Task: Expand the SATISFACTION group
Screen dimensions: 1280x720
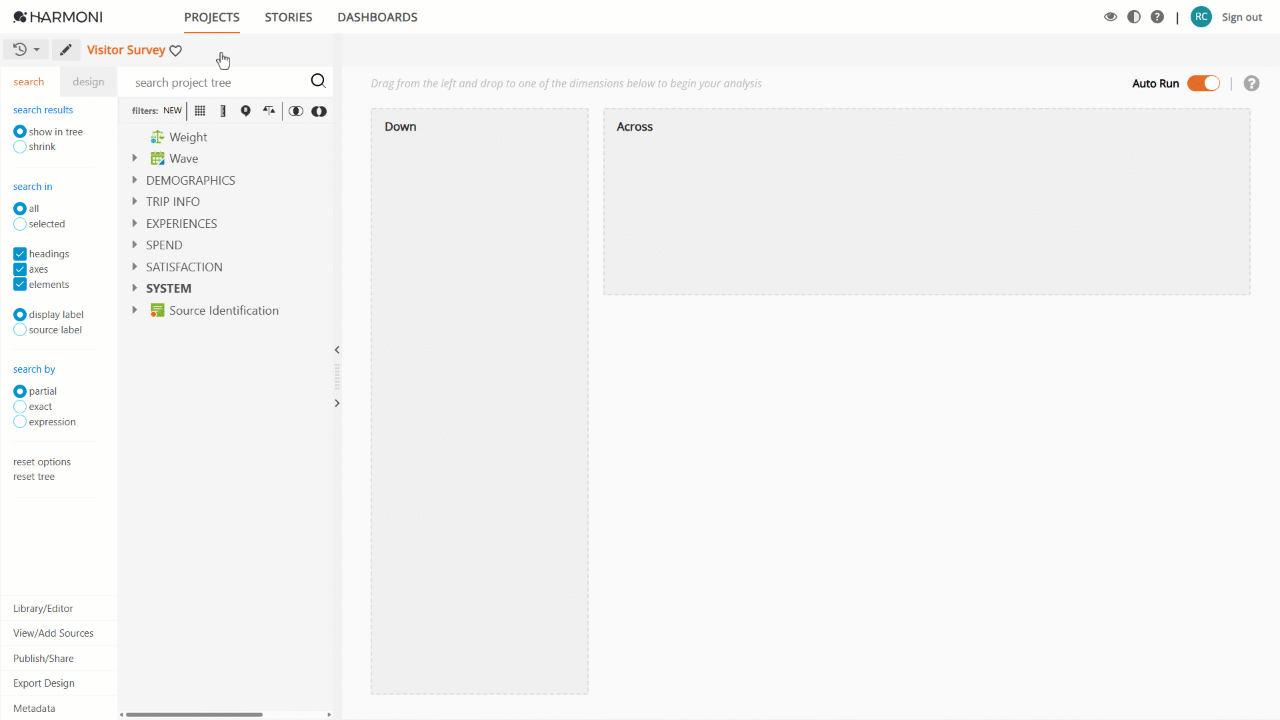Action: pyautogui.click(x=135, y=267)
